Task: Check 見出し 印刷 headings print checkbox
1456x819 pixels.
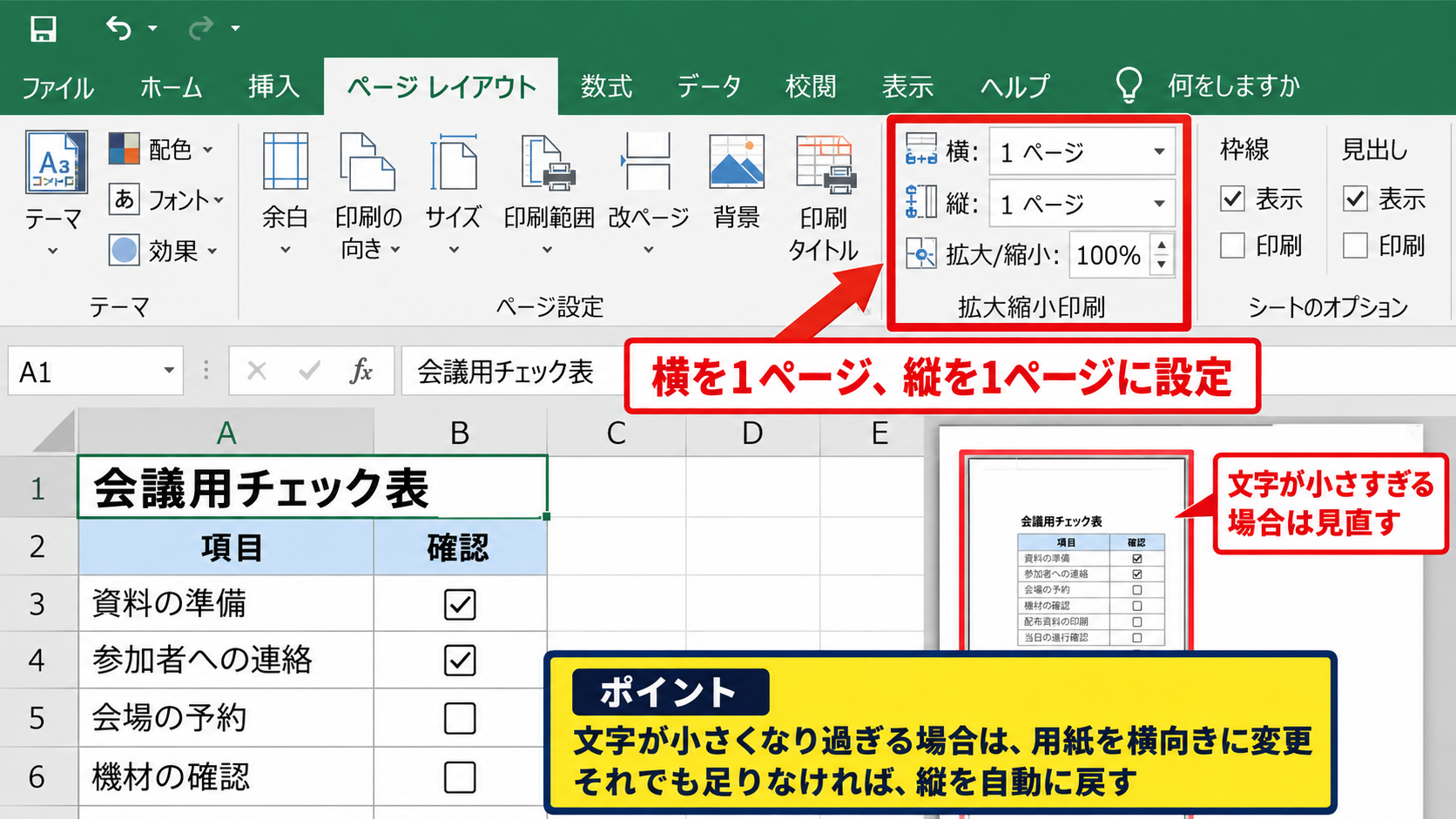Action: 1355,246
